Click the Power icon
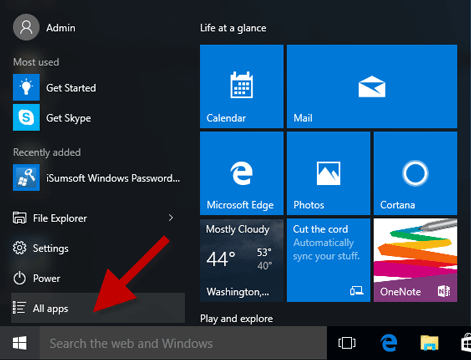The height and width of the screenshot is (360, 471). point(19,278)
